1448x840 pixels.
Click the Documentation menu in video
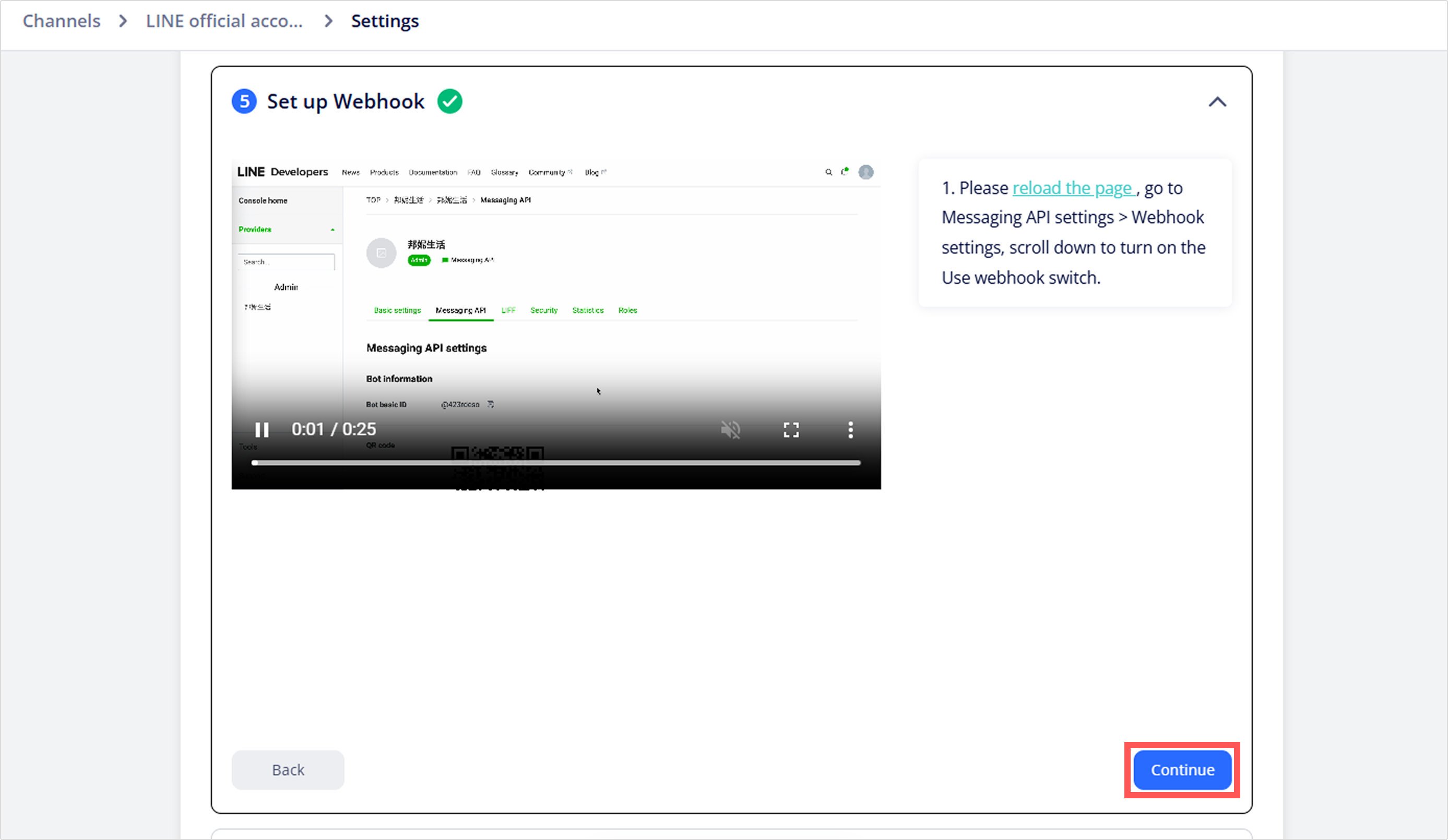[x=433, y=172]
